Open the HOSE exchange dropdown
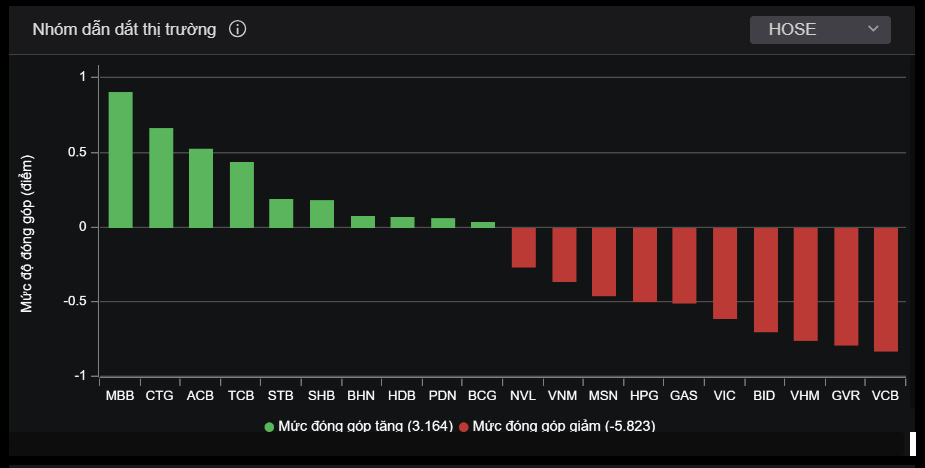This screenshot has width=925, height=468. [x=819, y=30]
